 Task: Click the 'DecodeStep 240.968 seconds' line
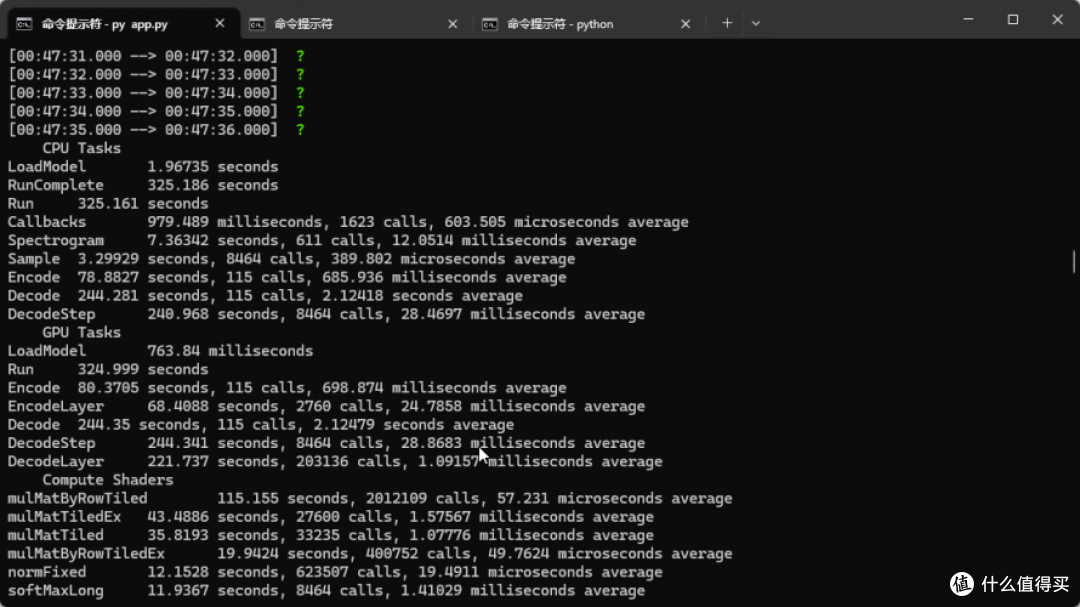pyautogui.click(x=326, y=314)
